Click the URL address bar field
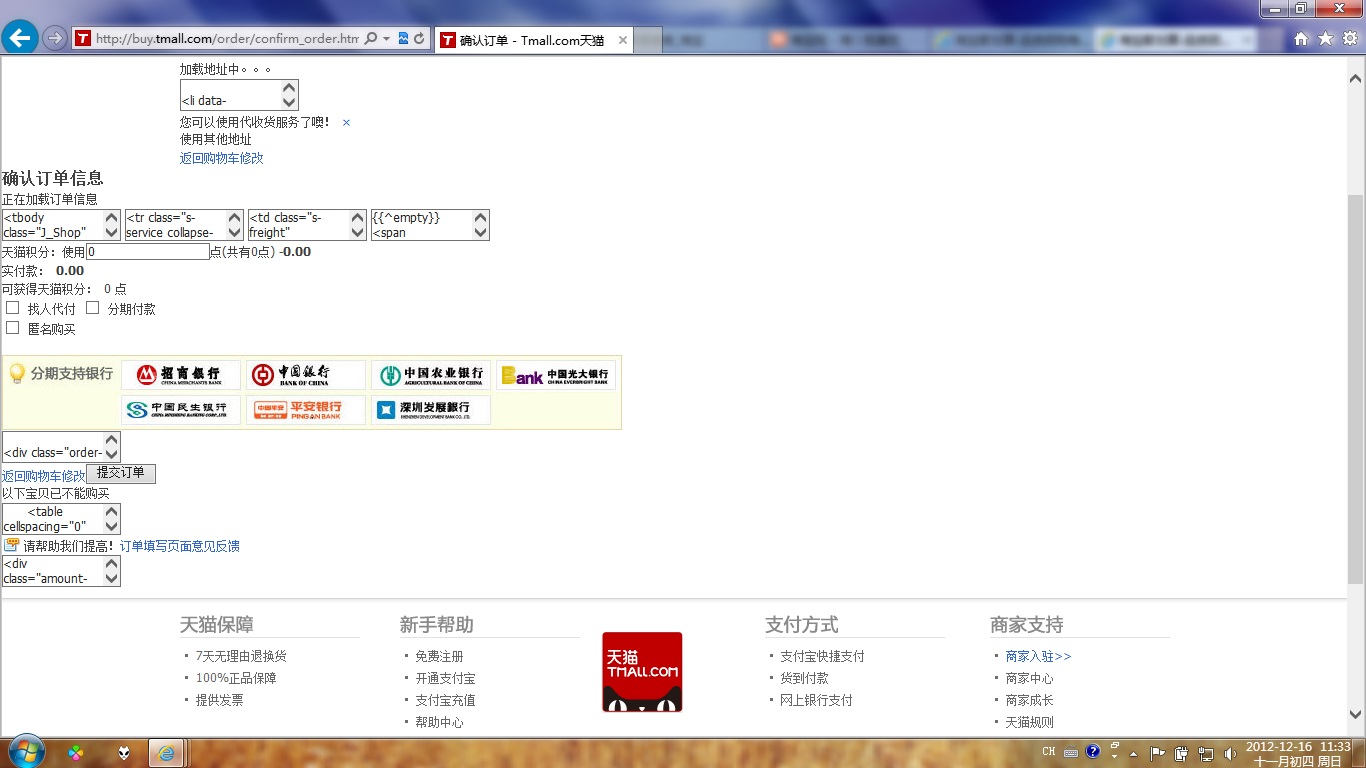 [x=226, y=39]
